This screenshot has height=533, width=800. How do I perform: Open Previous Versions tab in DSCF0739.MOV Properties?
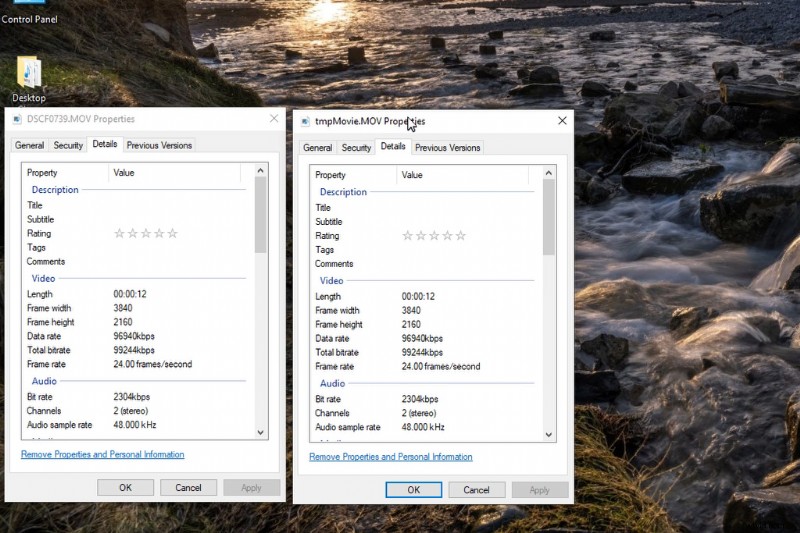pos(159,145)
